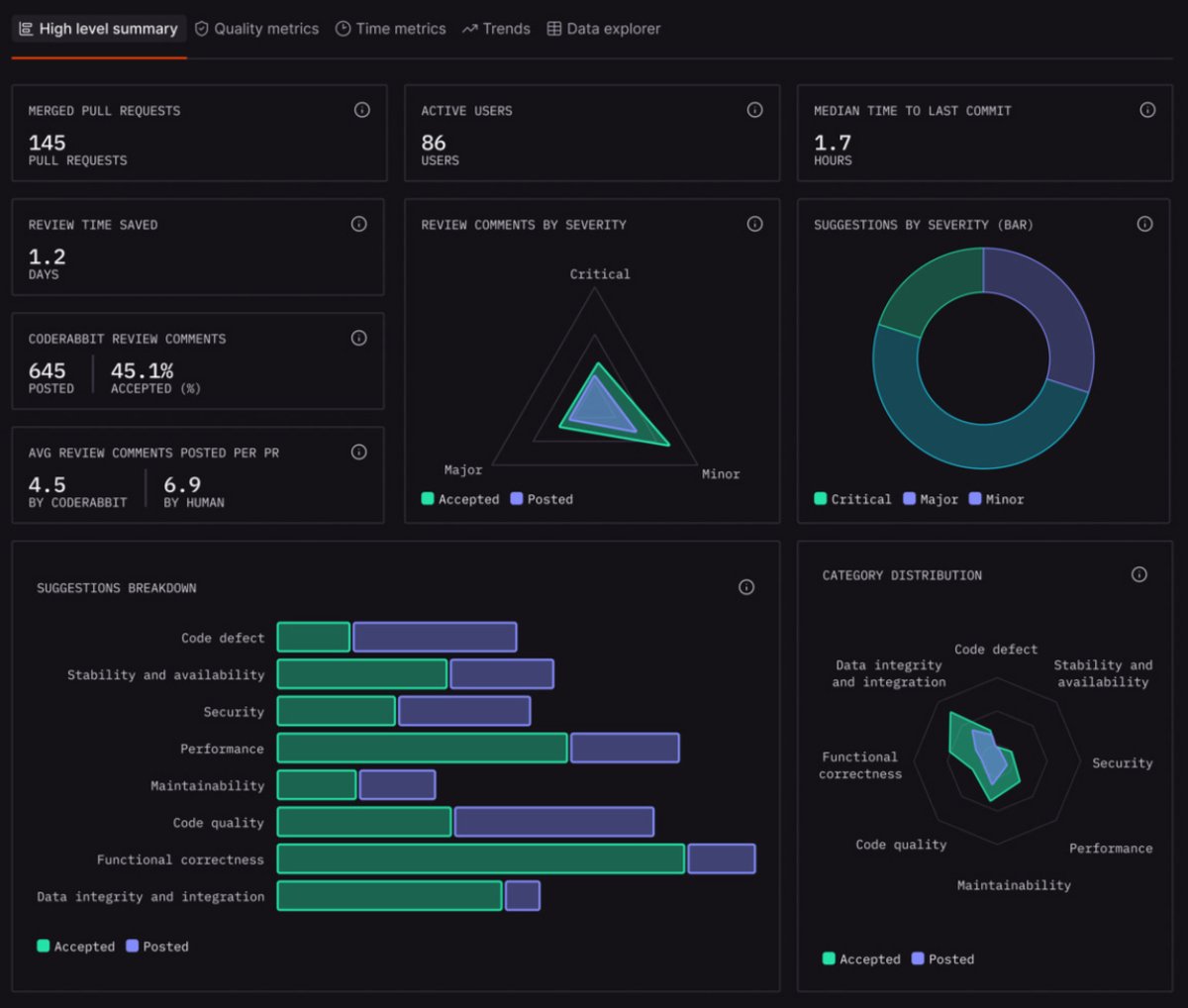The image size is (1188, 1008).
Task: Click the Accepted bar for Code quality
Action: [x=364, y=822]
